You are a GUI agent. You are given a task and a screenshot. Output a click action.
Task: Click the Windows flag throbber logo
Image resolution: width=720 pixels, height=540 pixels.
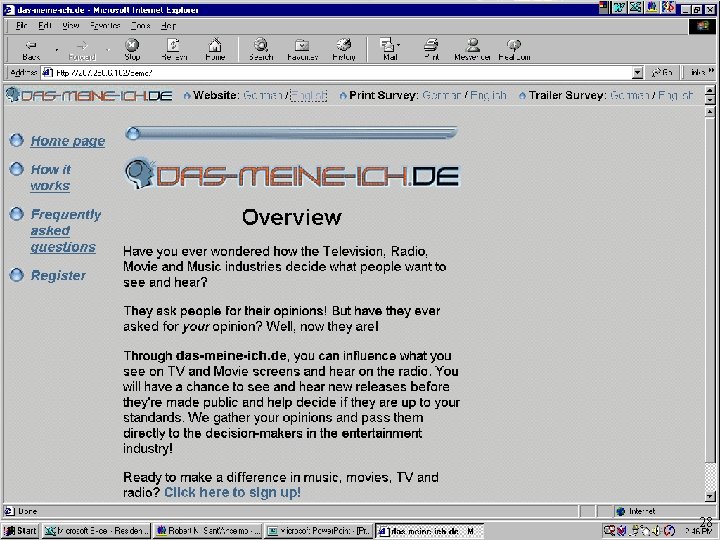[x=702, y=26]
